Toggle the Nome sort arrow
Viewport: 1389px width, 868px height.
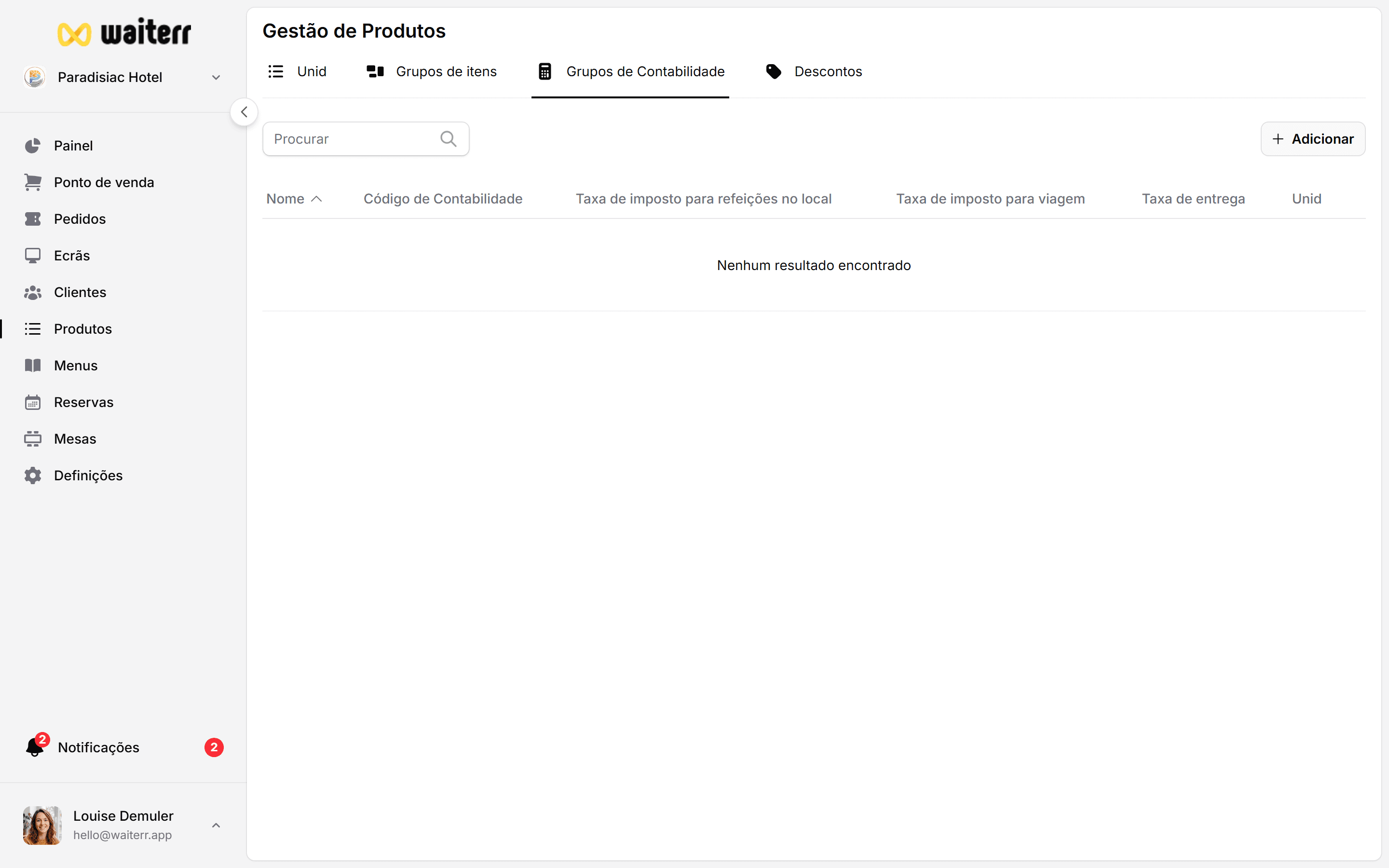point(316,199)
